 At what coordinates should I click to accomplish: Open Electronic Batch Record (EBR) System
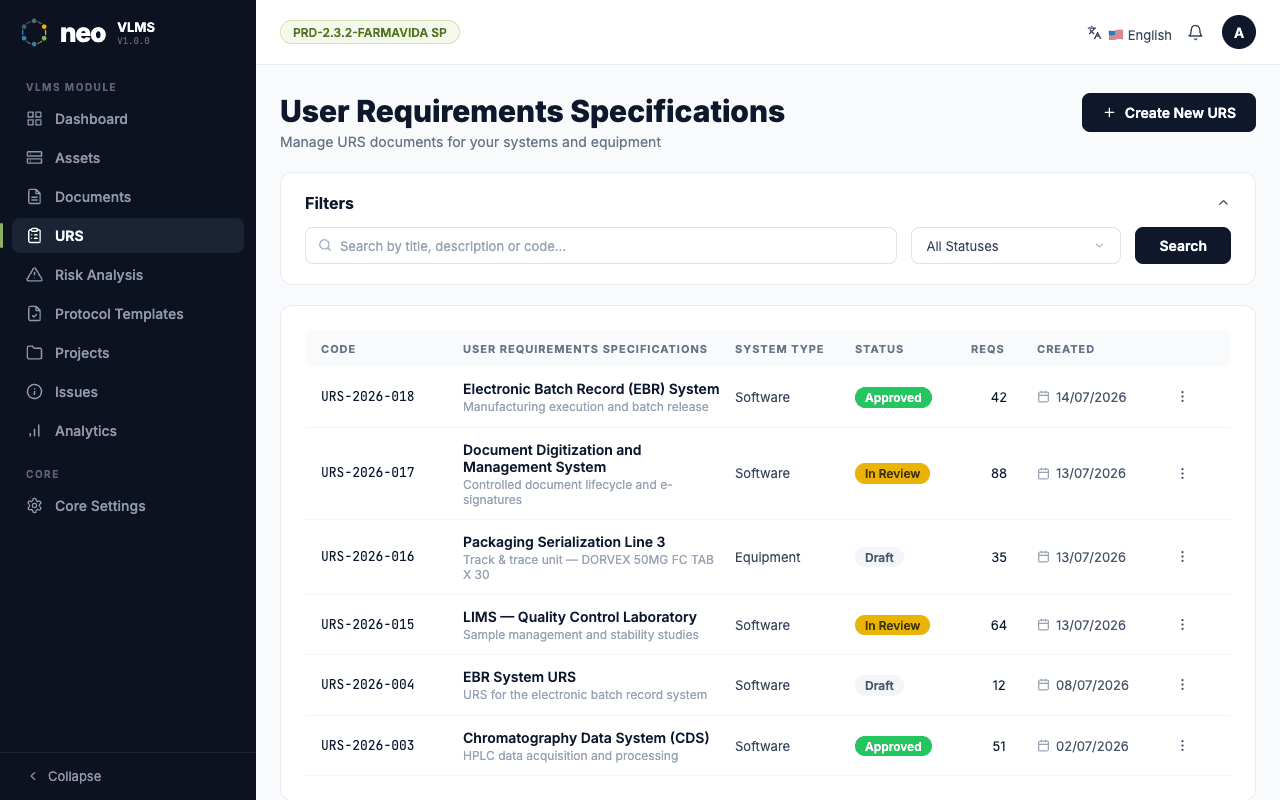click(591, 389)
